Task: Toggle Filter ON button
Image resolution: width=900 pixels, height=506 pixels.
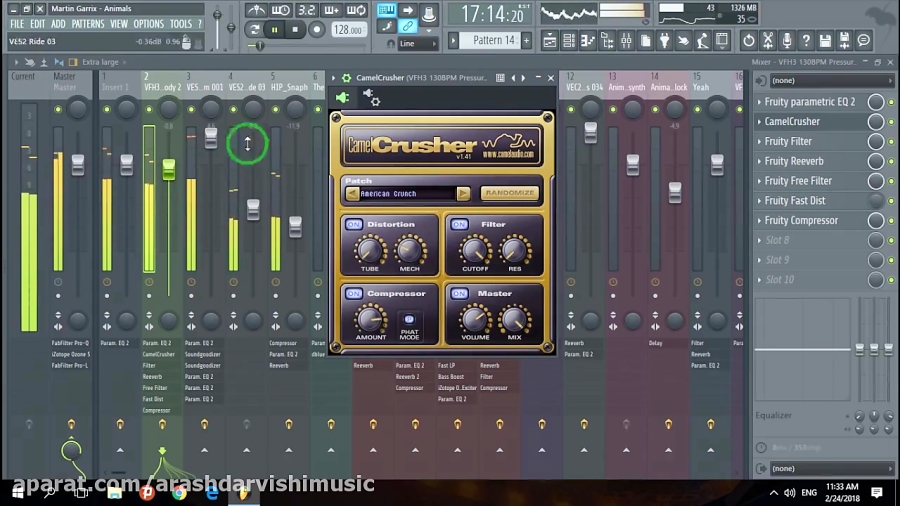Action: pyautogui.click(x=459, y=224)
